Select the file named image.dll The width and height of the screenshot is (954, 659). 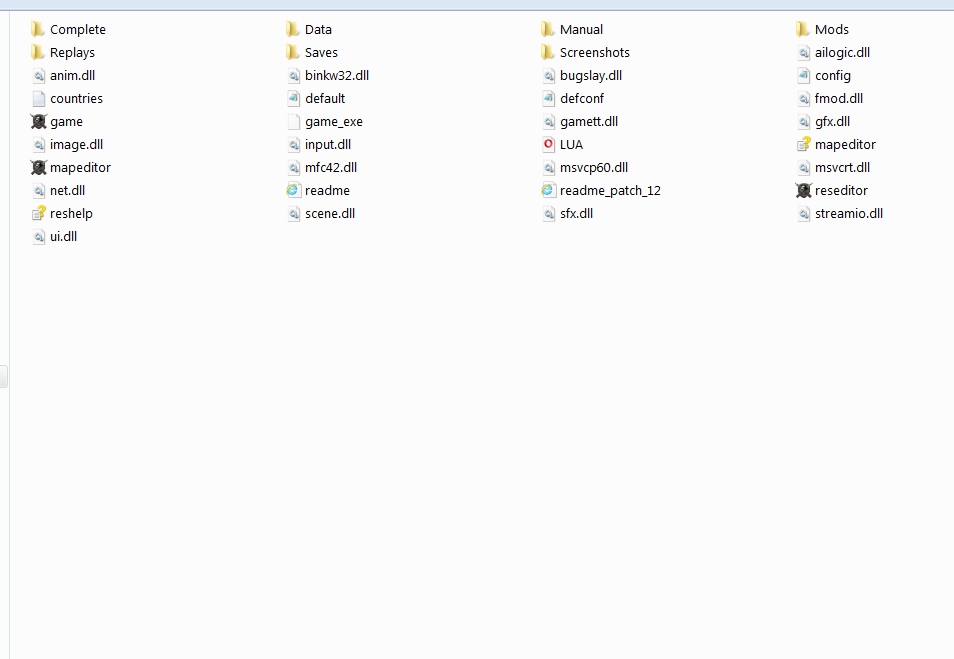pyautogui.click(x=68, y=144)
